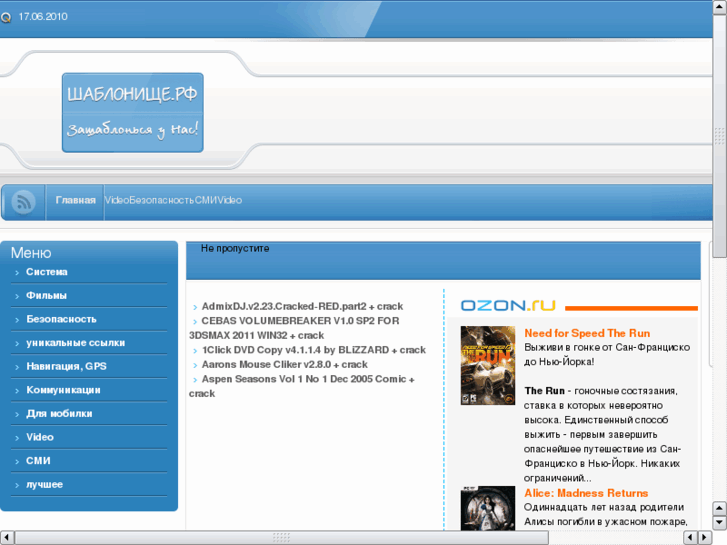Open уникальные ссылки in the side menu
This screenshot has width=727, height=545.
coord(76,343)
